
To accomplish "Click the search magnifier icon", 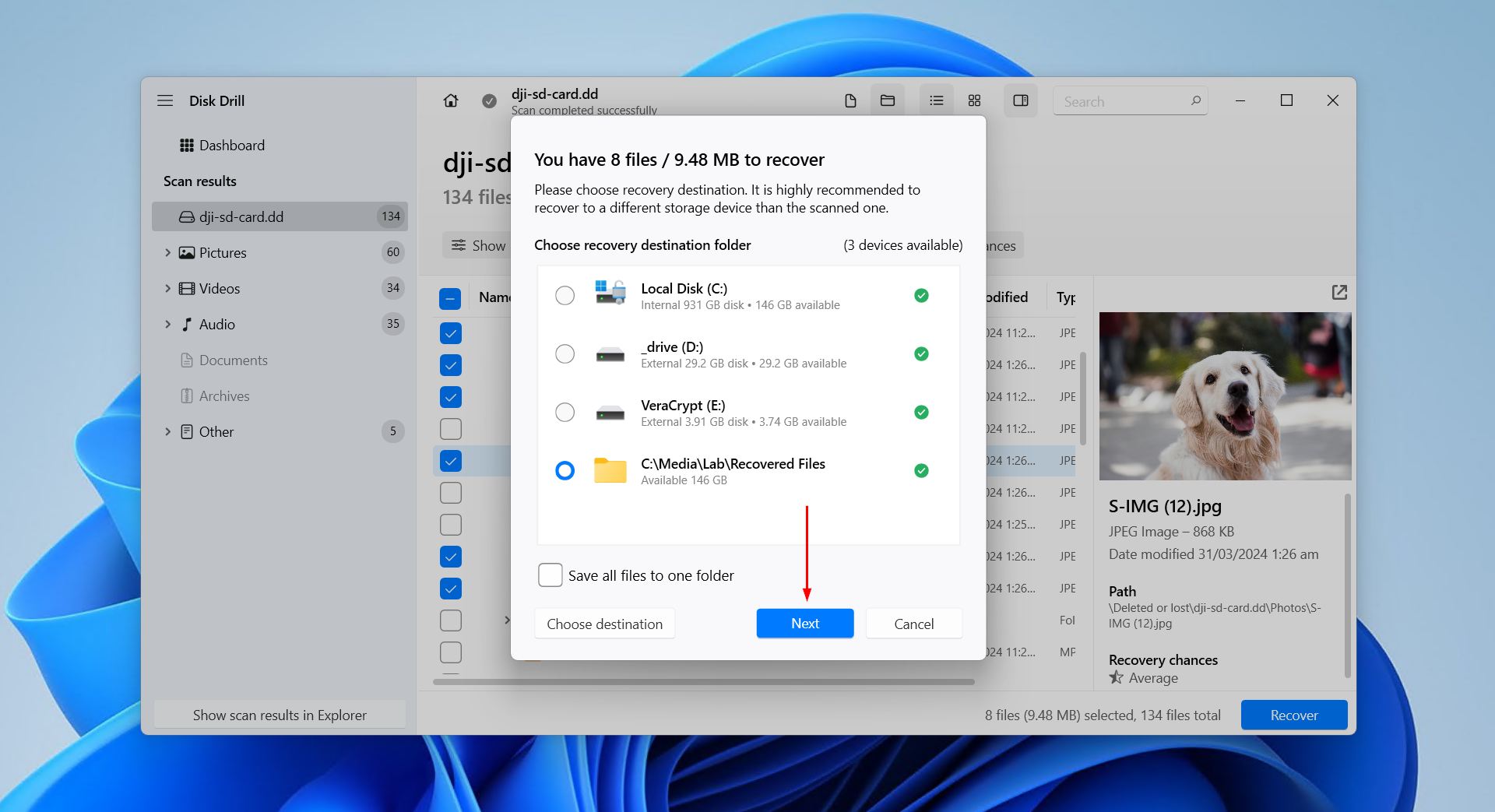I will tap(1196, 100).
